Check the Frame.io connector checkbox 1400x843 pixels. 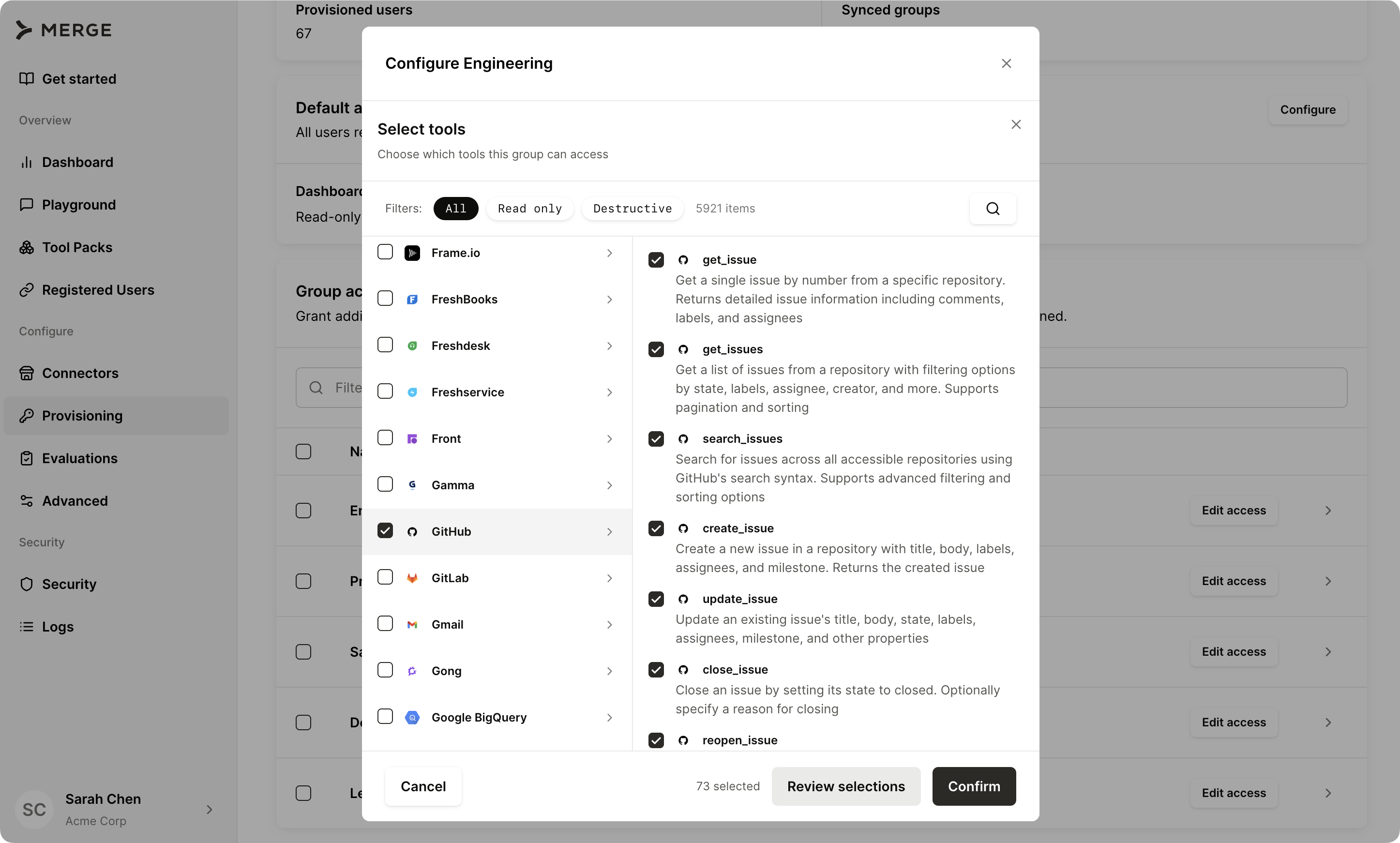(385, 252)
